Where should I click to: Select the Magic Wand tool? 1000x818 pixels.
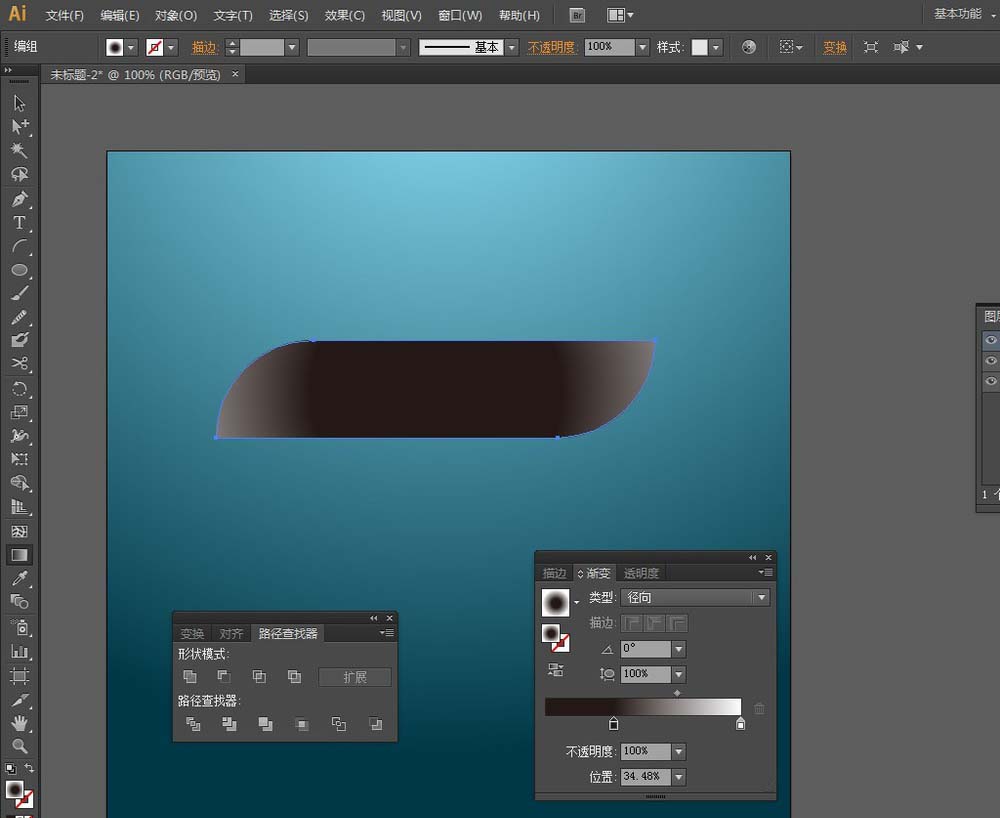pyautogui.click(x=19, y=150)
